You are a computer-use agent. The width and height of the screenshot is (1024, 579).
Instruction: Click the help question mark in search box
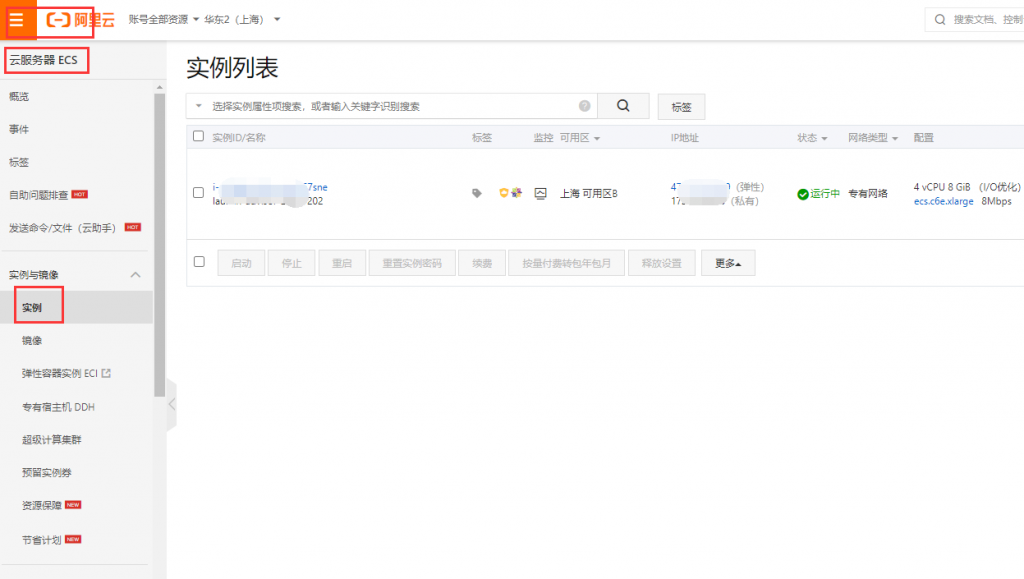tap(584, 106)
